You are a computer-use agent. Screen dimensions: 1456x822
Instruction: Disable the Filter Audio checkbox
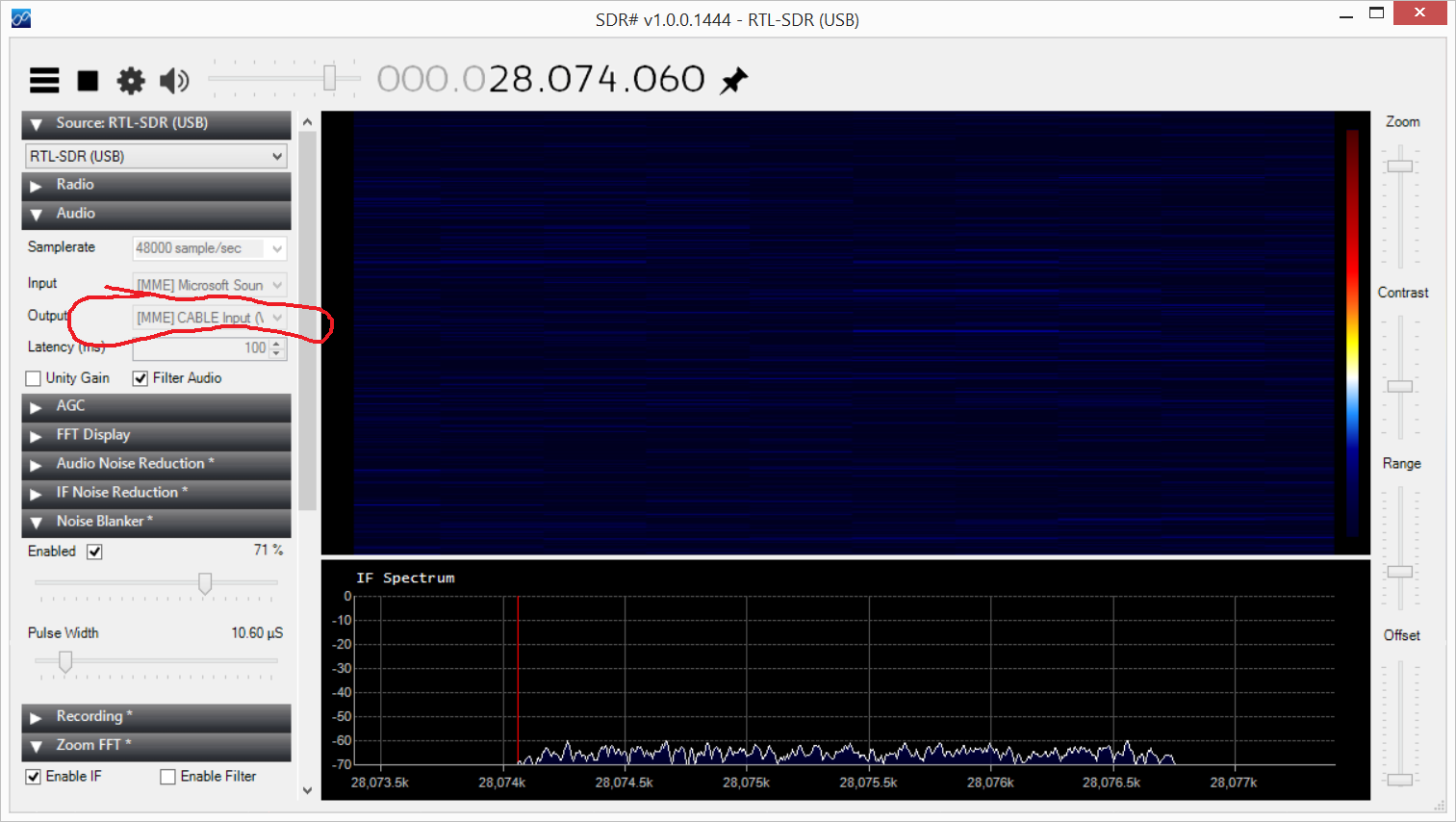pyautogui.click(x=140, y=378)
